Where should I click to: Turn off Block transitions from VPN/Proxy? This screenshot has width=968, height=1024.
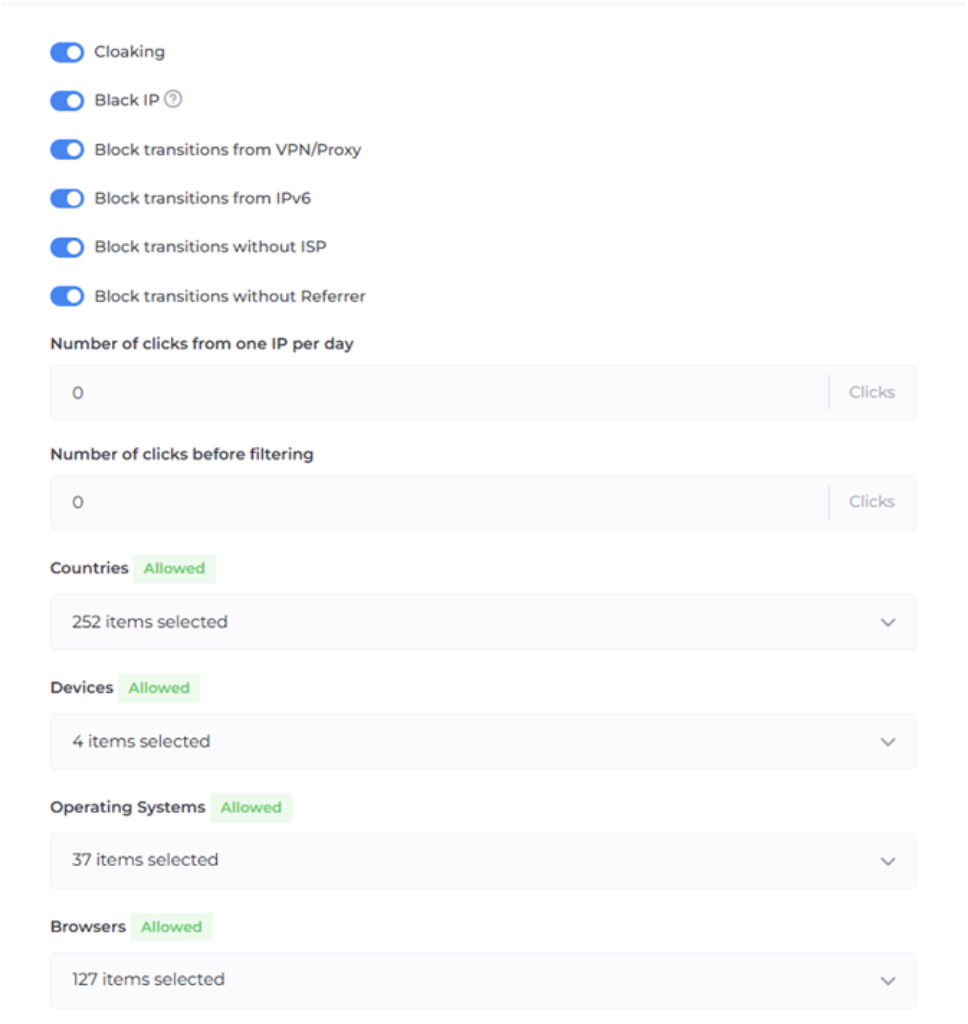(67, 150)
